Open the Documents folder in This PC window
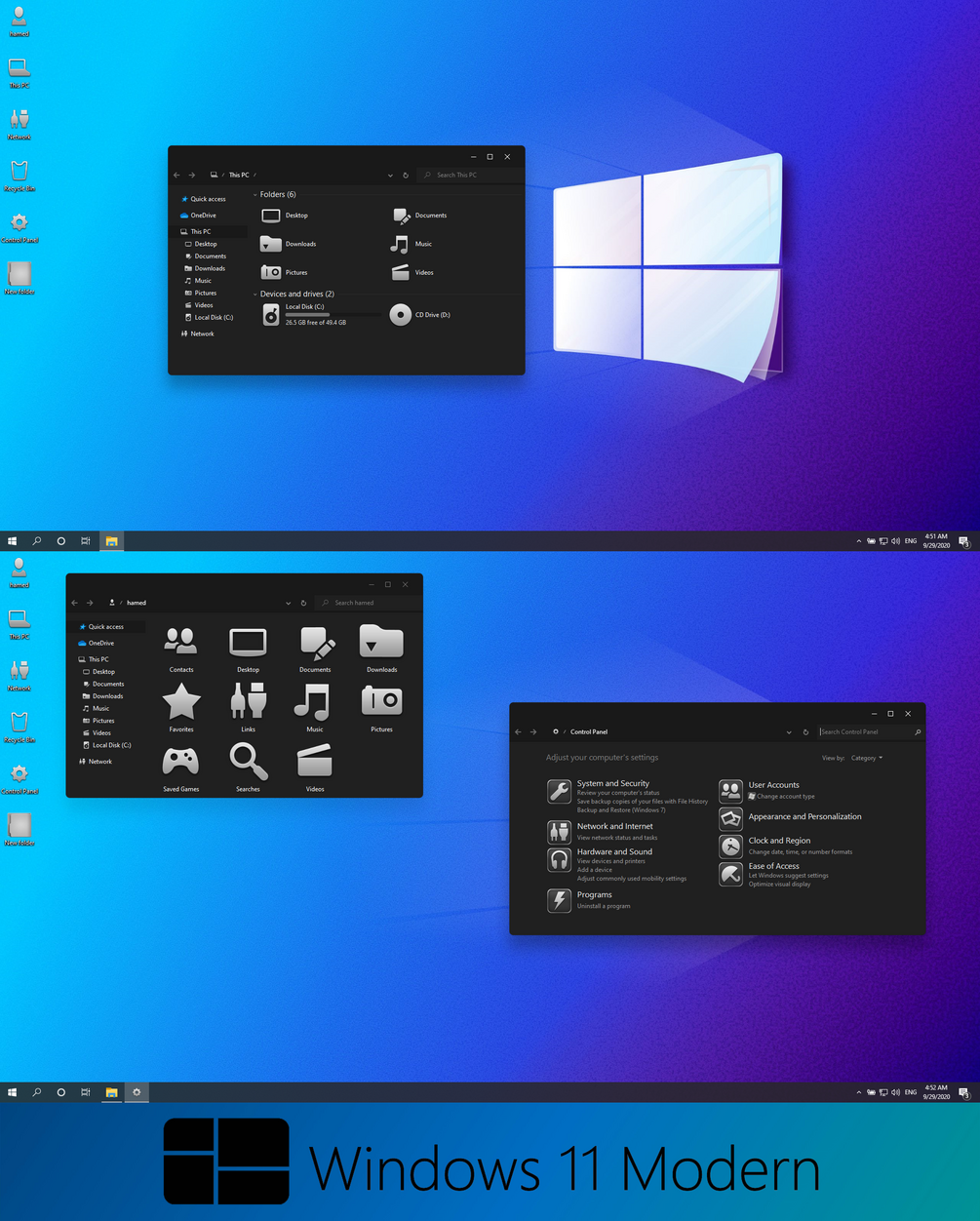Image resolution: width=980 pixels, height=1221 pixels. coord(419,216)
